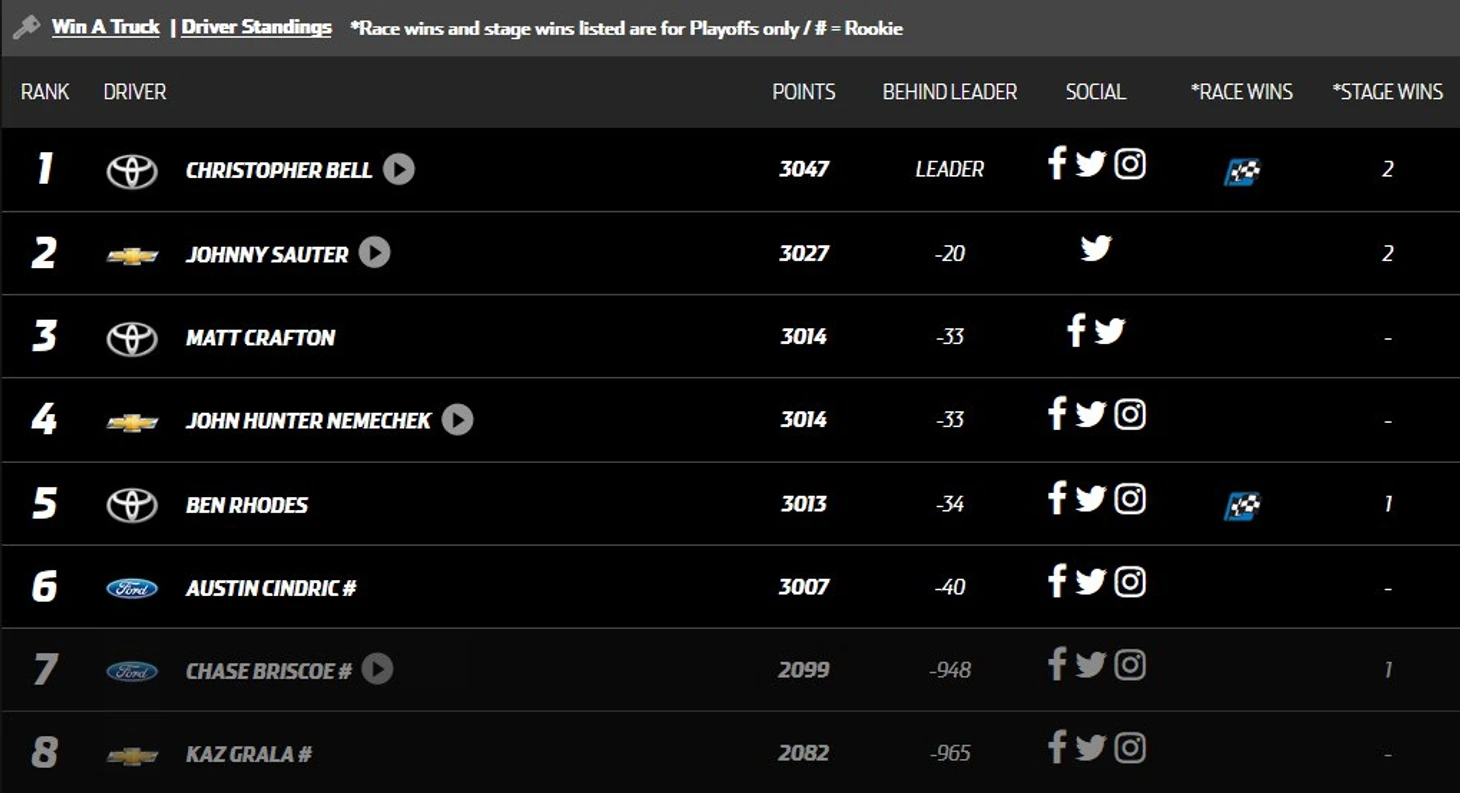
Task: Sort by the Points column header
Action: pyautogui.click(x=803, y=92)
